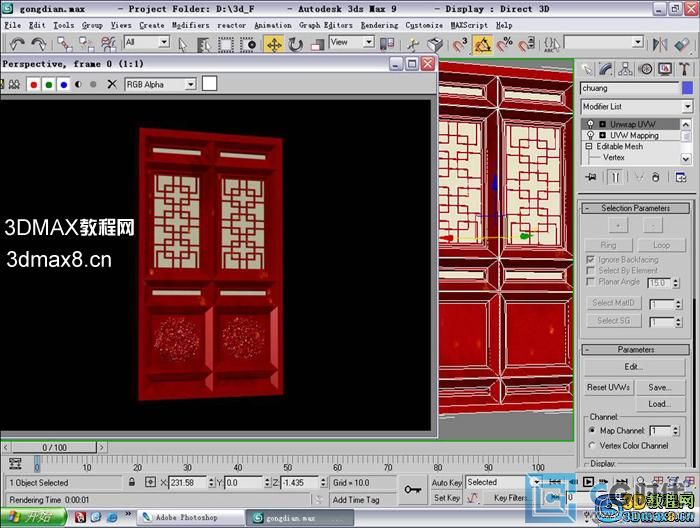
Task: Open the Rendering menu
Action: pos(378,25)
